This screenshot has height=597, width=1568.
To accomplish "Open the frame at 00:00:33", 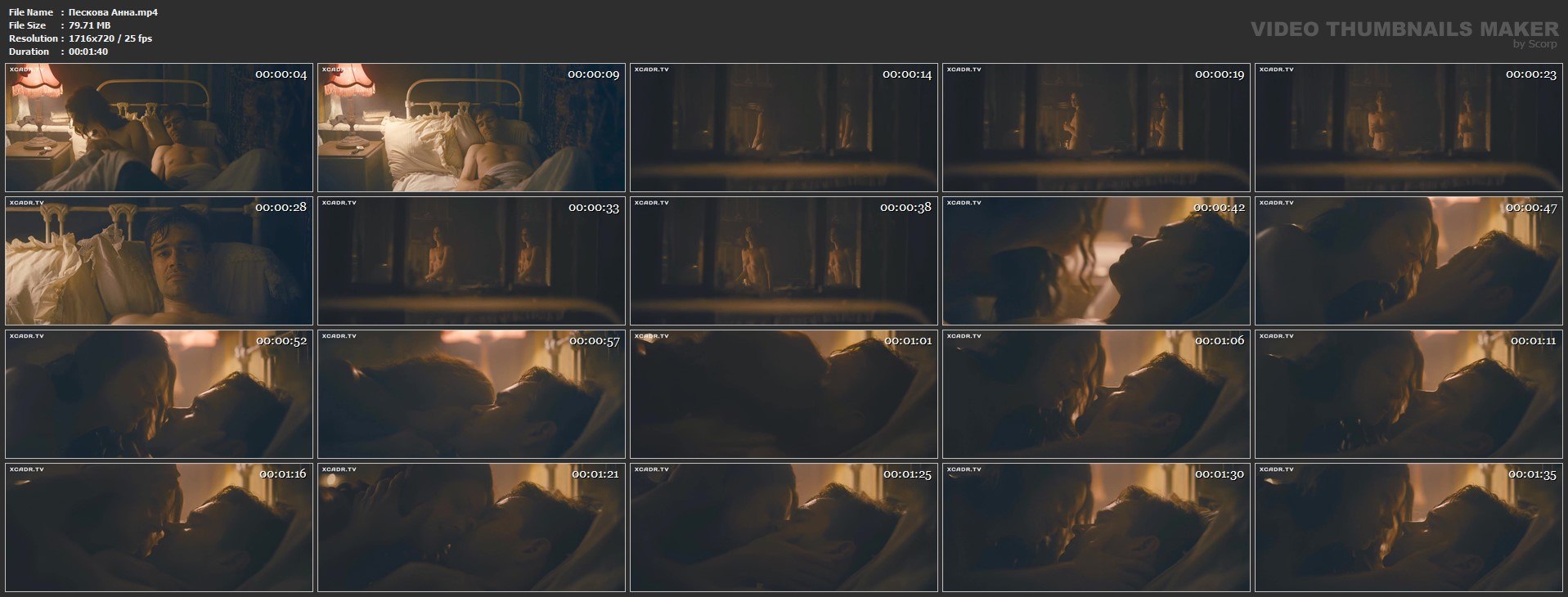I will [x=471, y=261].
